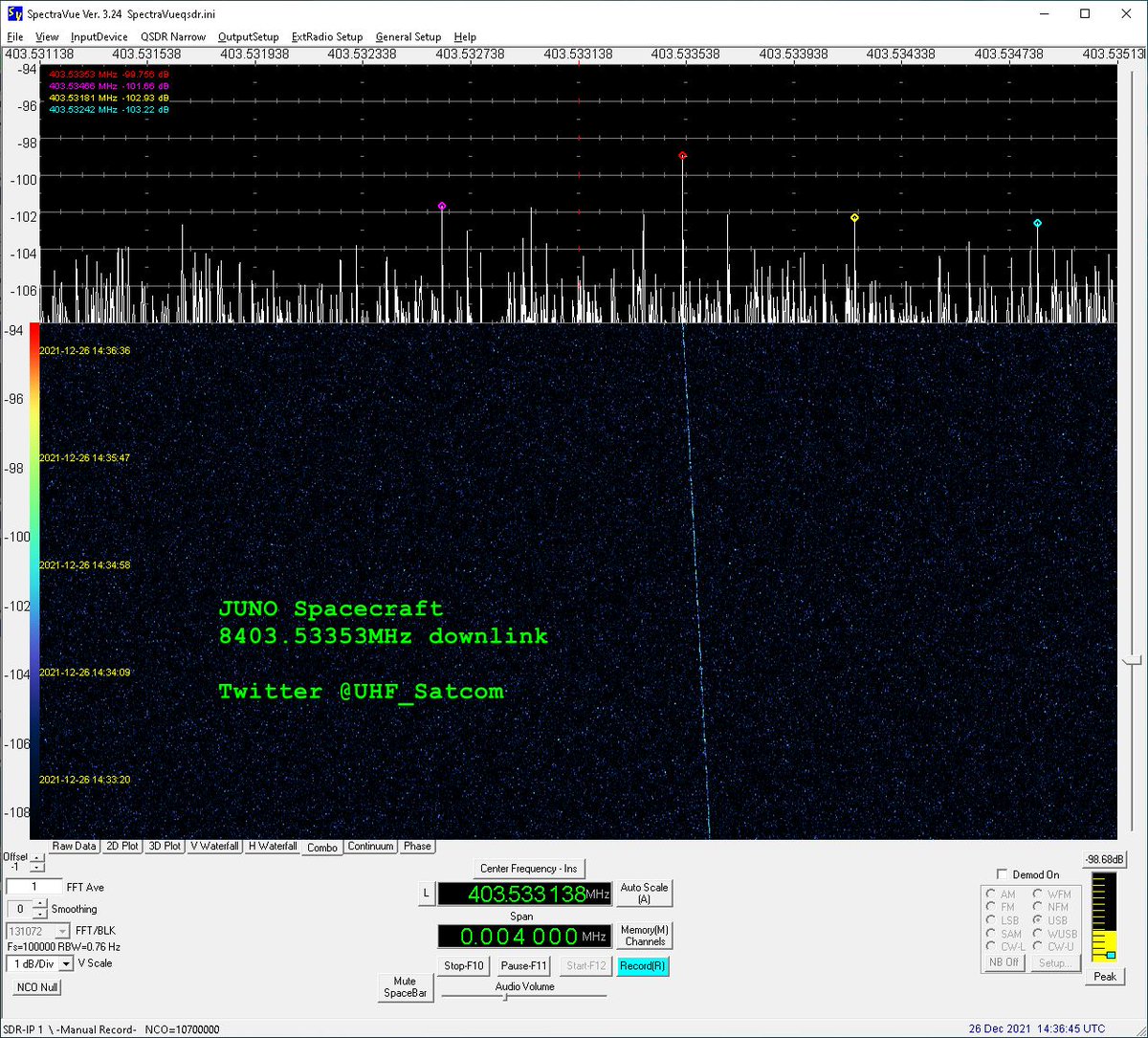Switch to the H Waterfall tab
The width and height of the screenshot is (1148, 1038).
click(273, 846)
